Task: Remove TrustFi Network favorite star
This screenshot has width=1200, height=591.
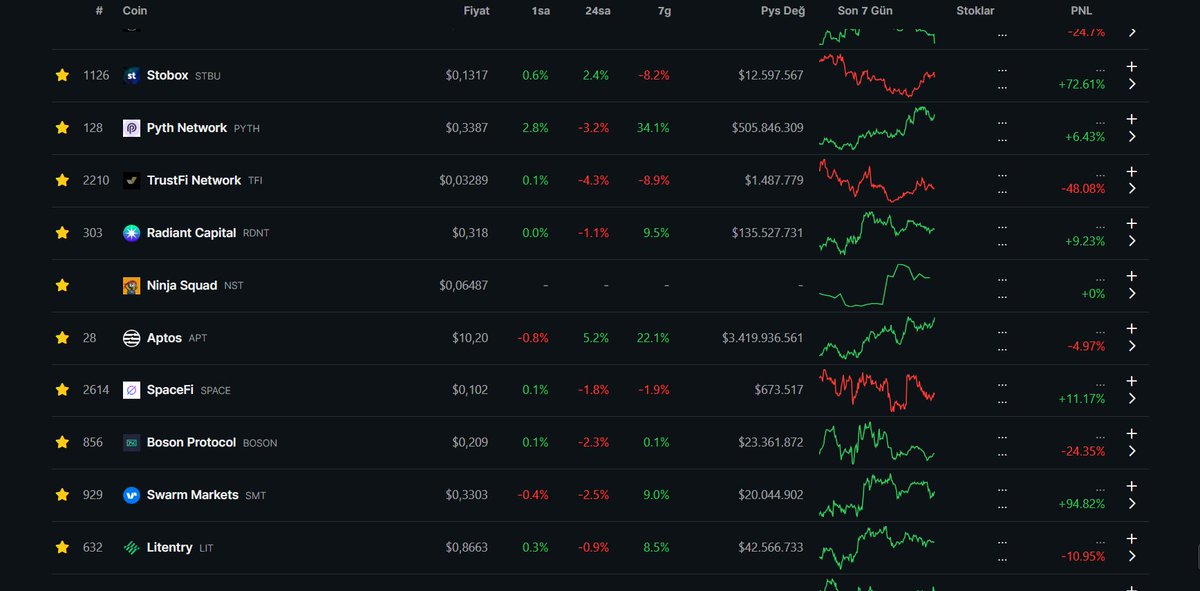Action: point(62,180)
